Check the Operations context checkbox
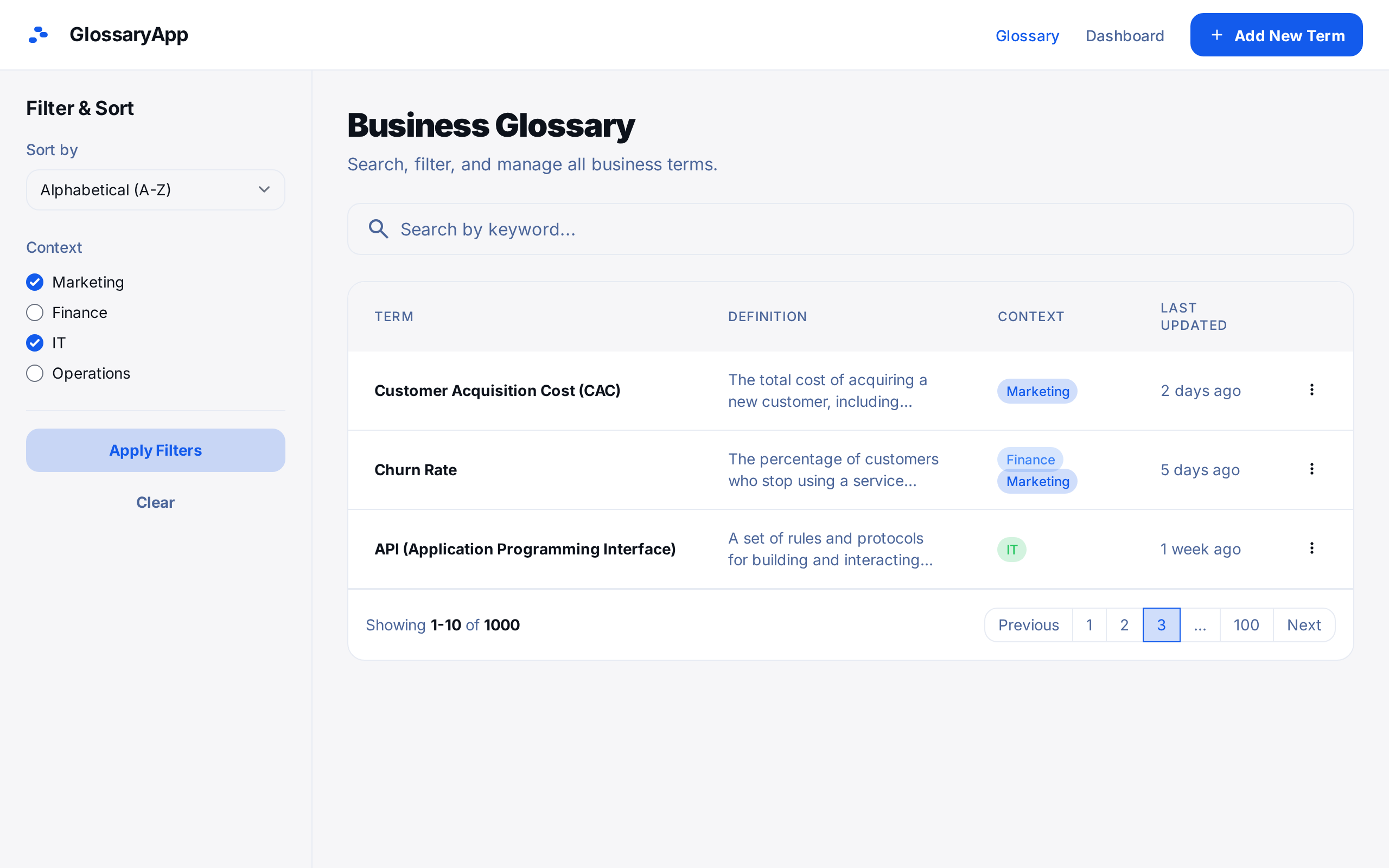 (35, 374)
